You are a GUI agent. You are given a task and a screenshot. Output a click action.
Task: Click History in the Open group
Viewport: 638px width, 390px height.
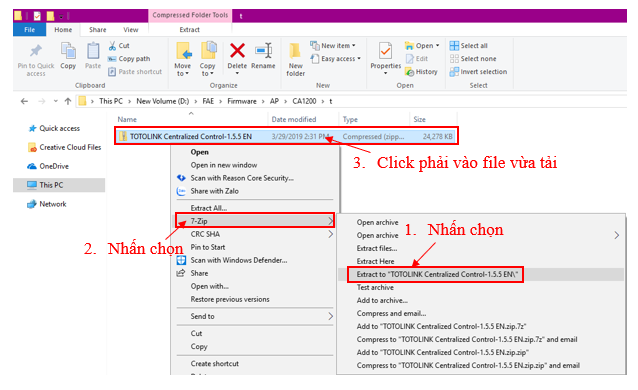pos(421,72)
